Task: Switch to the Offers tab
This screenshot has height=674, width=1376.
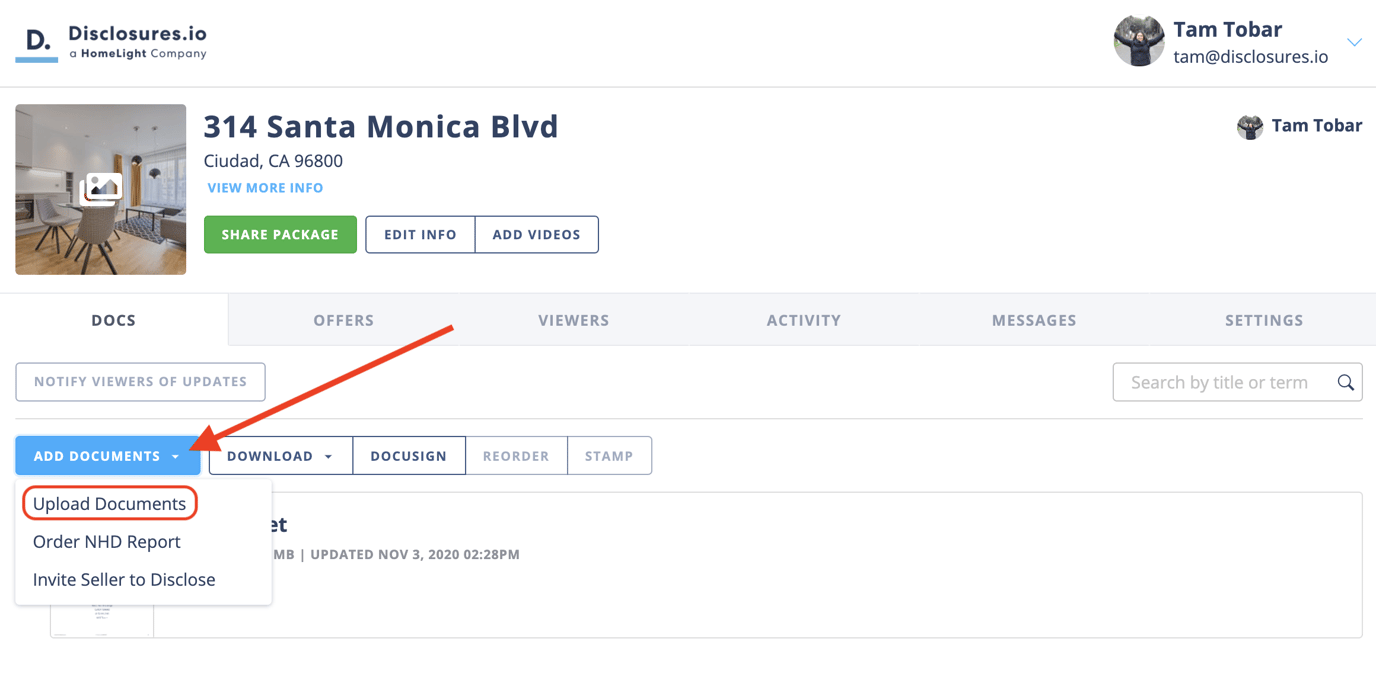Action: click(x=344, y=320)
